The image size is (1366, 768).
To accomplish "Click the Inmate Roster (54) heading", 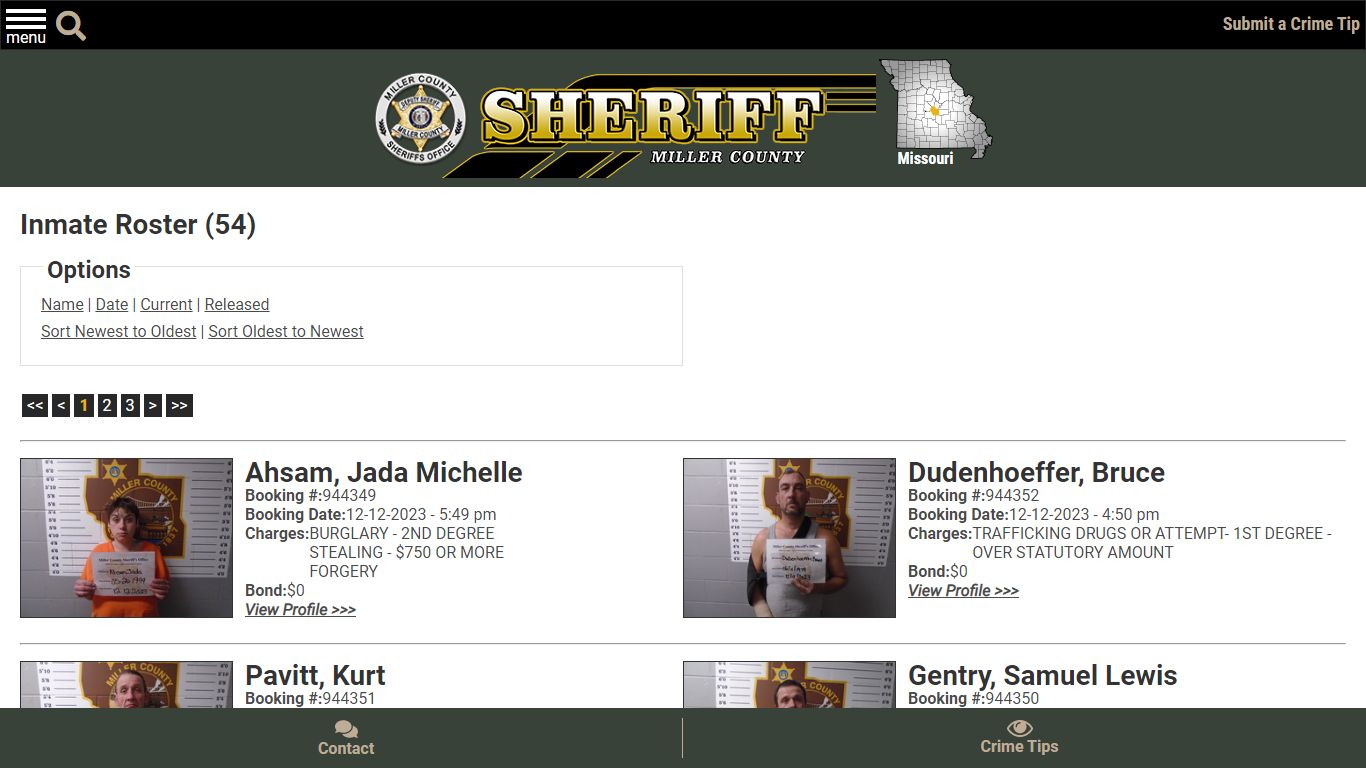I will (x=138, y=224).
